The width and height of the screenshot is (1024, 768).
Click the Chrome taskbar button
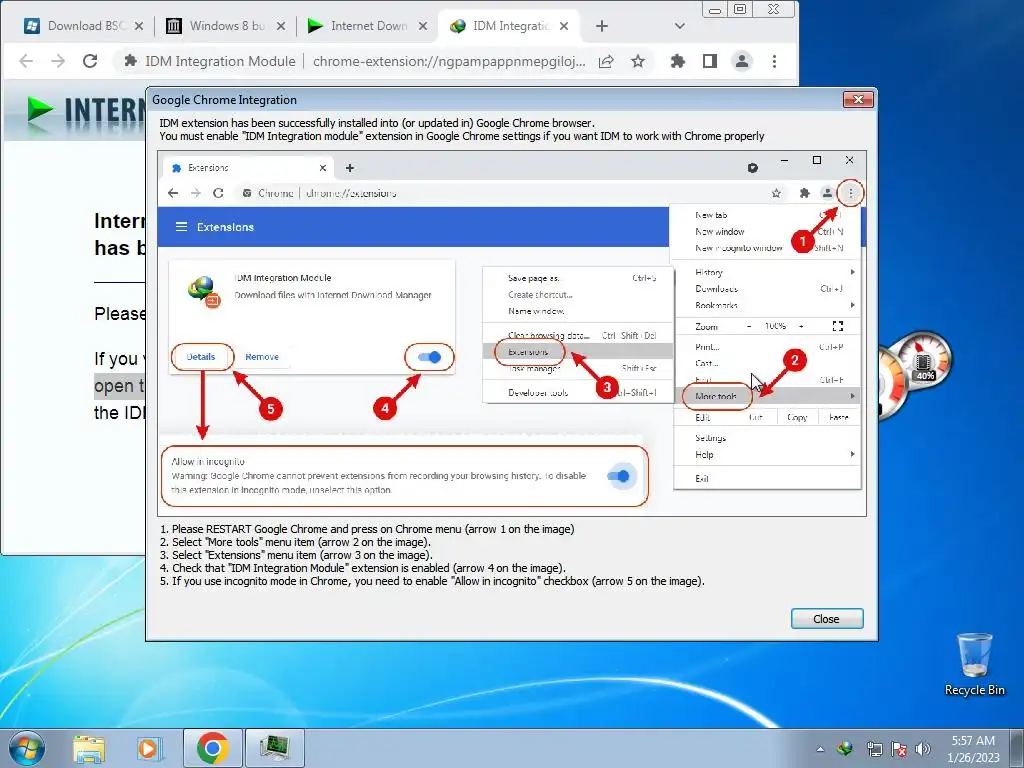pos(212,748)
